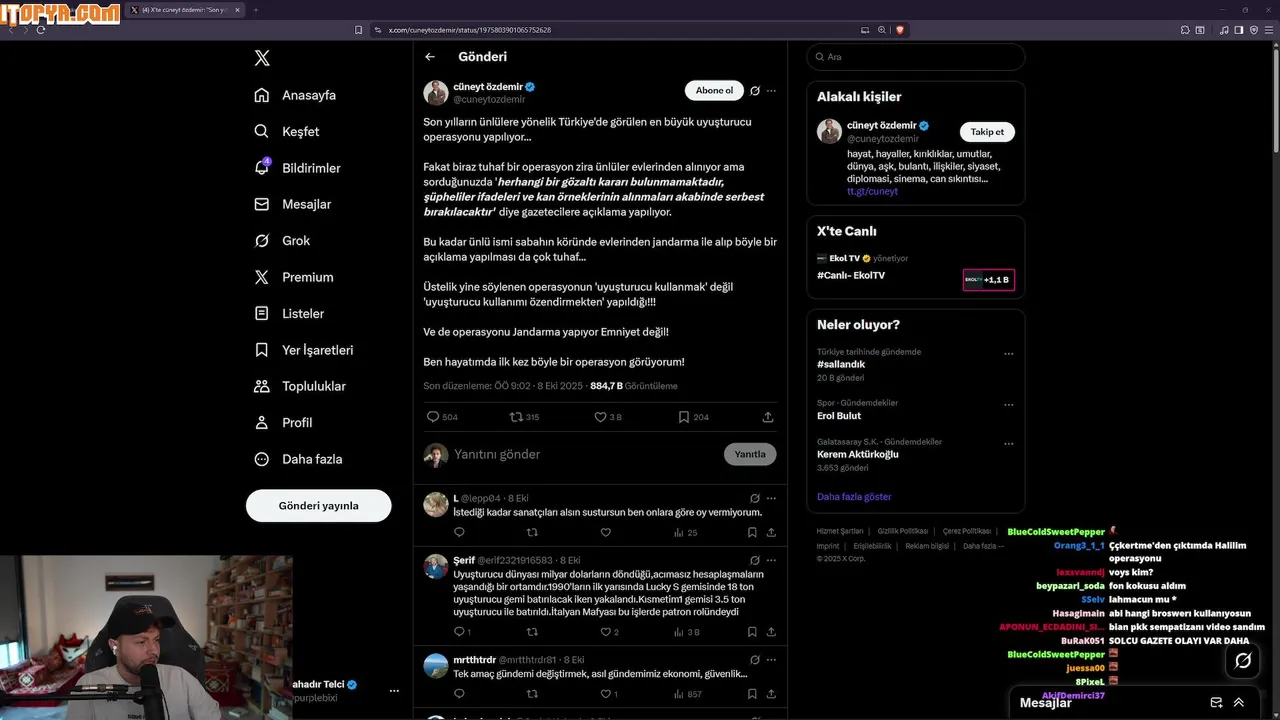Viewport: 1280px width, 720px height.
Task: Open more options on cüneyt özdemir's post
Action: tap(771, 91)
